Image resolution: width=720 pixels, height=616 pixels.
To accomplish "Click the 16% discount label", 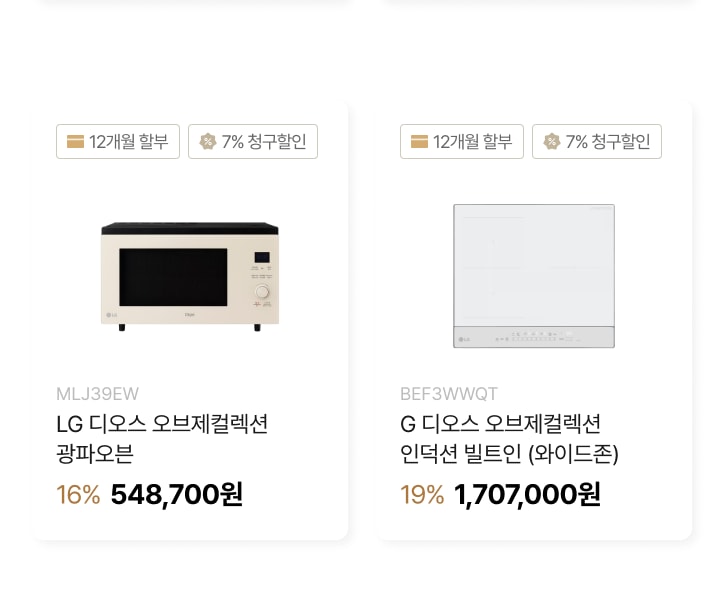I will coord(78,495).
